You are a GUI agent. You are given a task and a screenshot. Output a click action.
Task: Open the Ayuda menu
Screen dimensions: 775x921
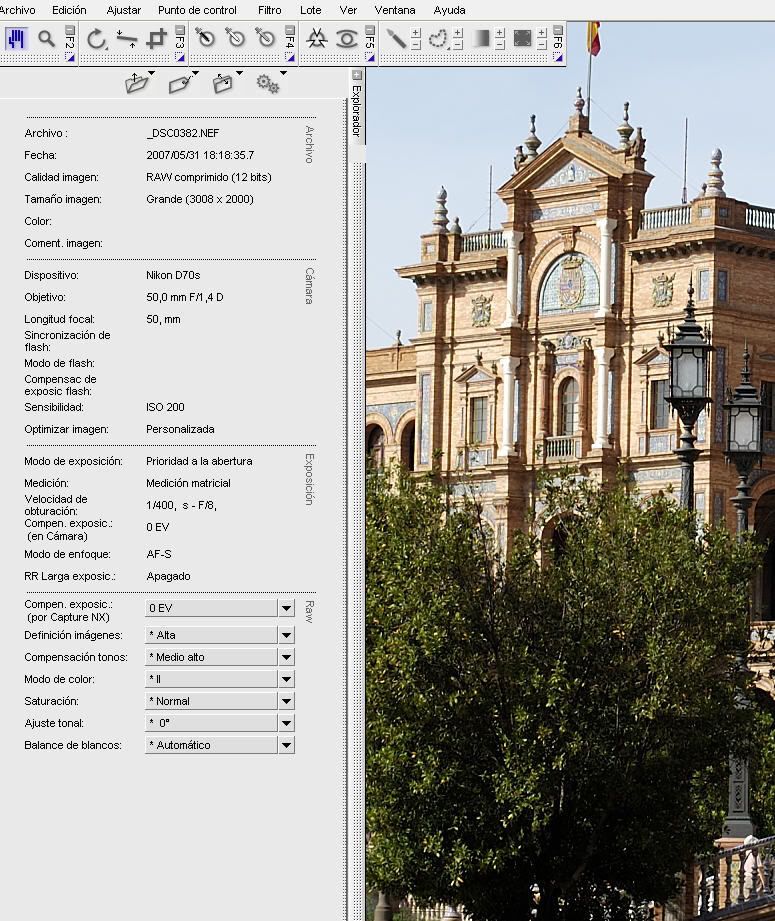coord(449,10)
